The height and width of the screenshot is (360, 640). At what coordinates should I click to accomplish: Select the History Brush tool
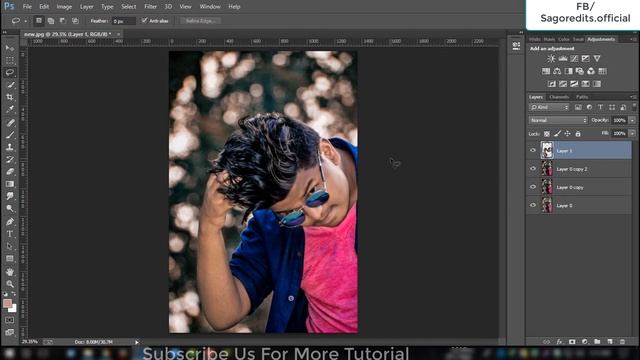coord(10,159)
